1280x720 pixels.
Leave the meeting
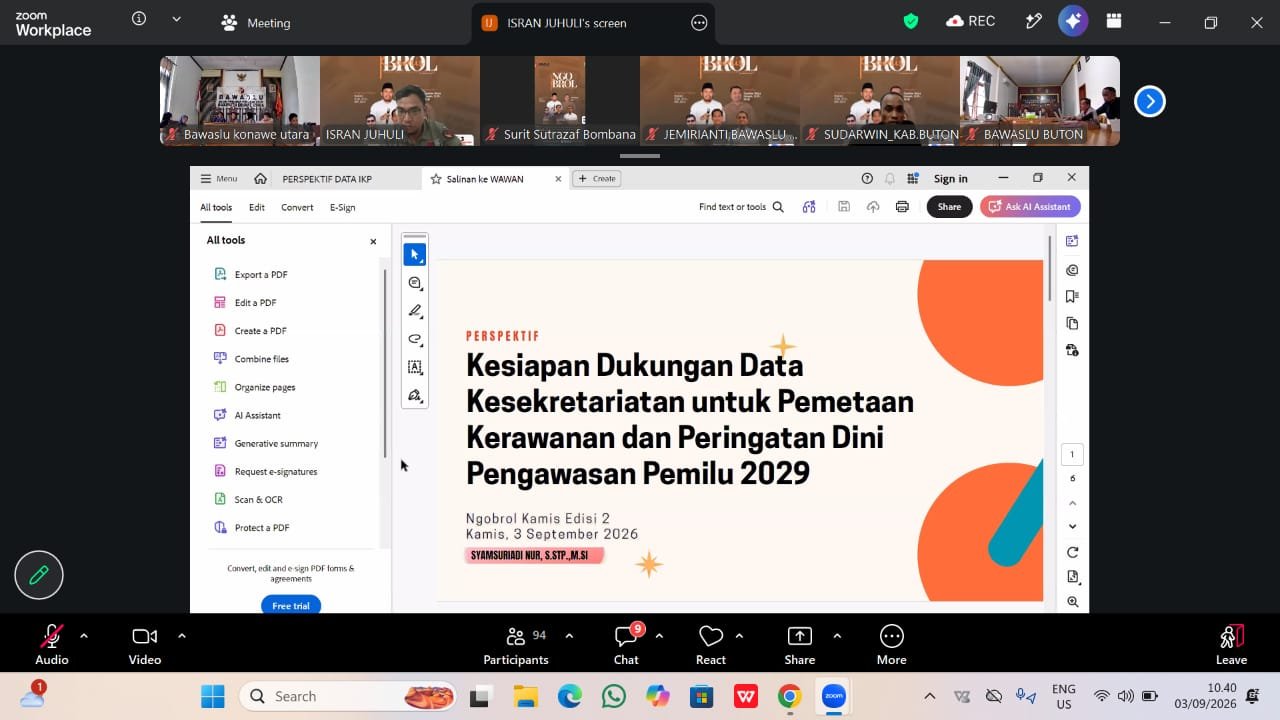pyautogui.click(x=1231, y=644)
